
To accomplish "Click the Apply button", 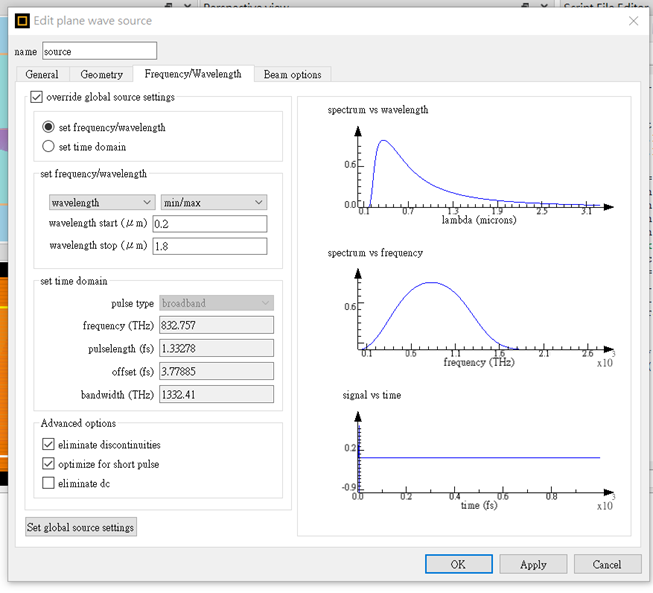I will pos(533,564).
